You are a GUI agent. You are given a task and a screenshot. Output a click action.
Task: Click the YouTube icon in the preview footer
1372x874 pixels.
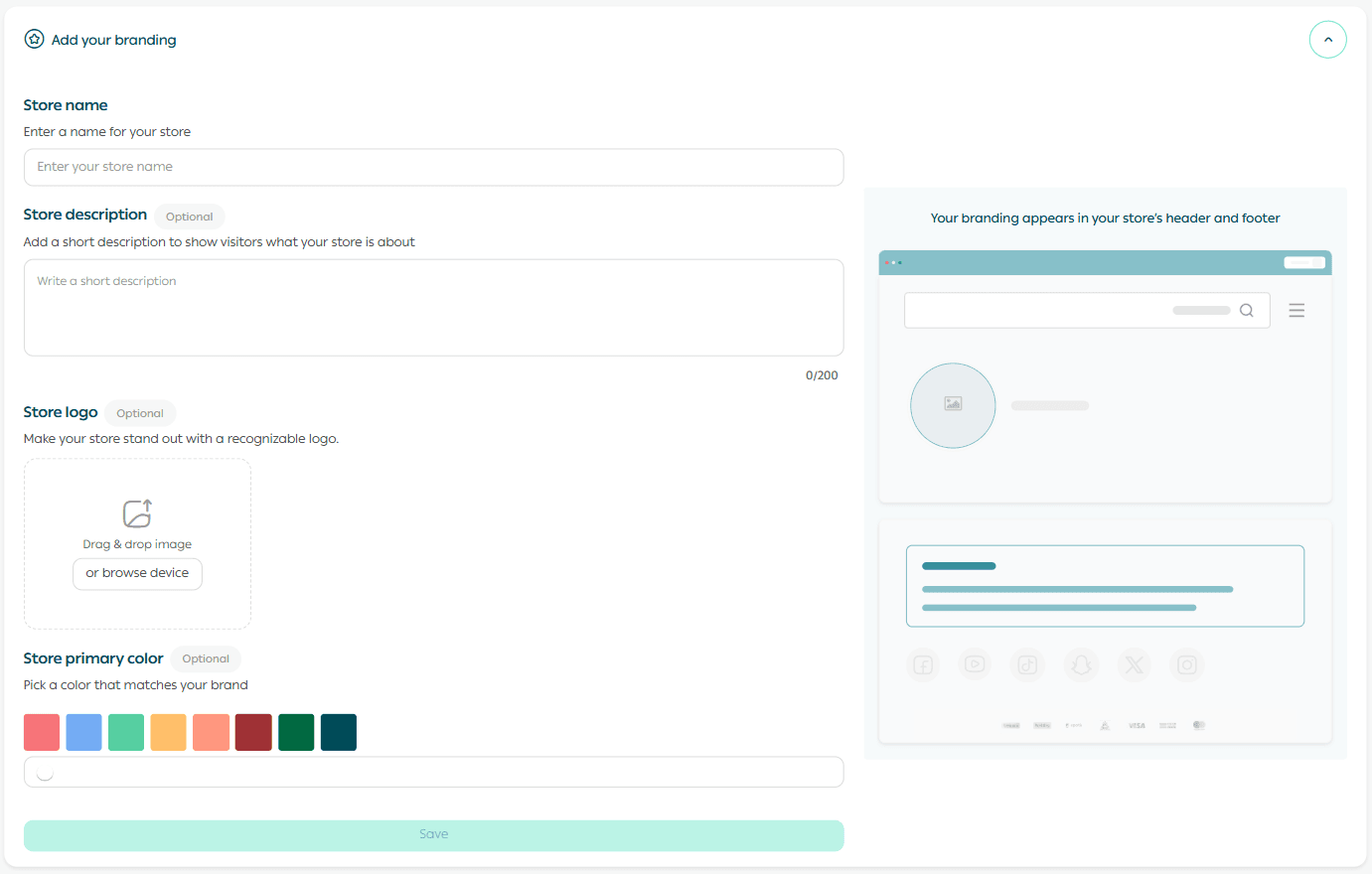[975, 664]
